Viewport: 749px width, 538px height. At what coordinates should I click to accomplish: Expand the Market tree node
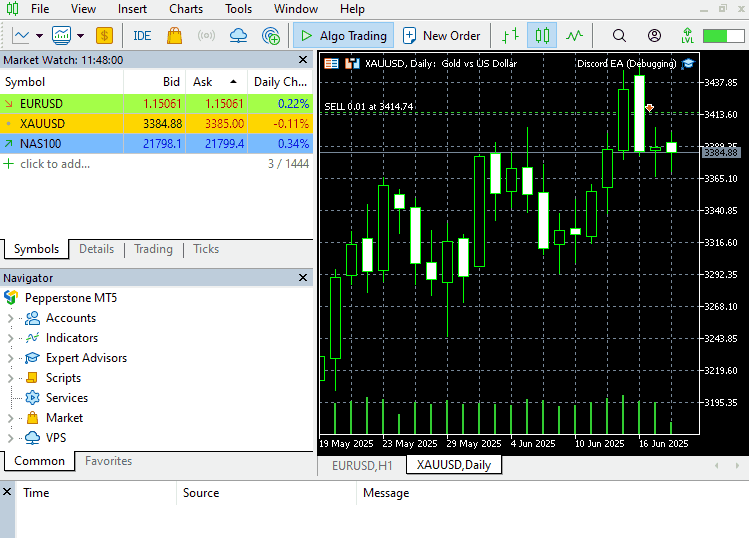(x=11, y=418)
